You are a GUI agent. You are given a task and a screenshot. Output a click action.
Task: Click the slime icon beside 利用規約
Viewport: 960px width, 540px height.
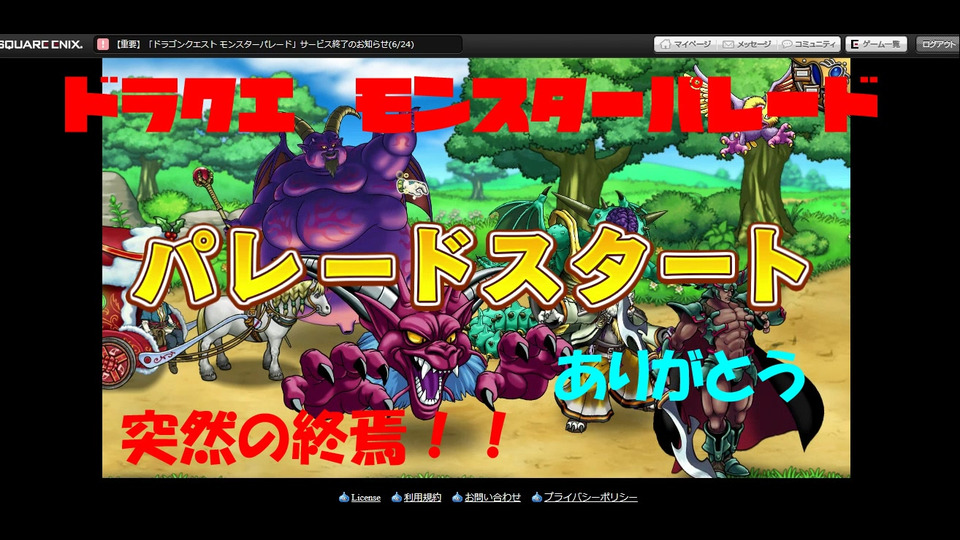(397, 497)
